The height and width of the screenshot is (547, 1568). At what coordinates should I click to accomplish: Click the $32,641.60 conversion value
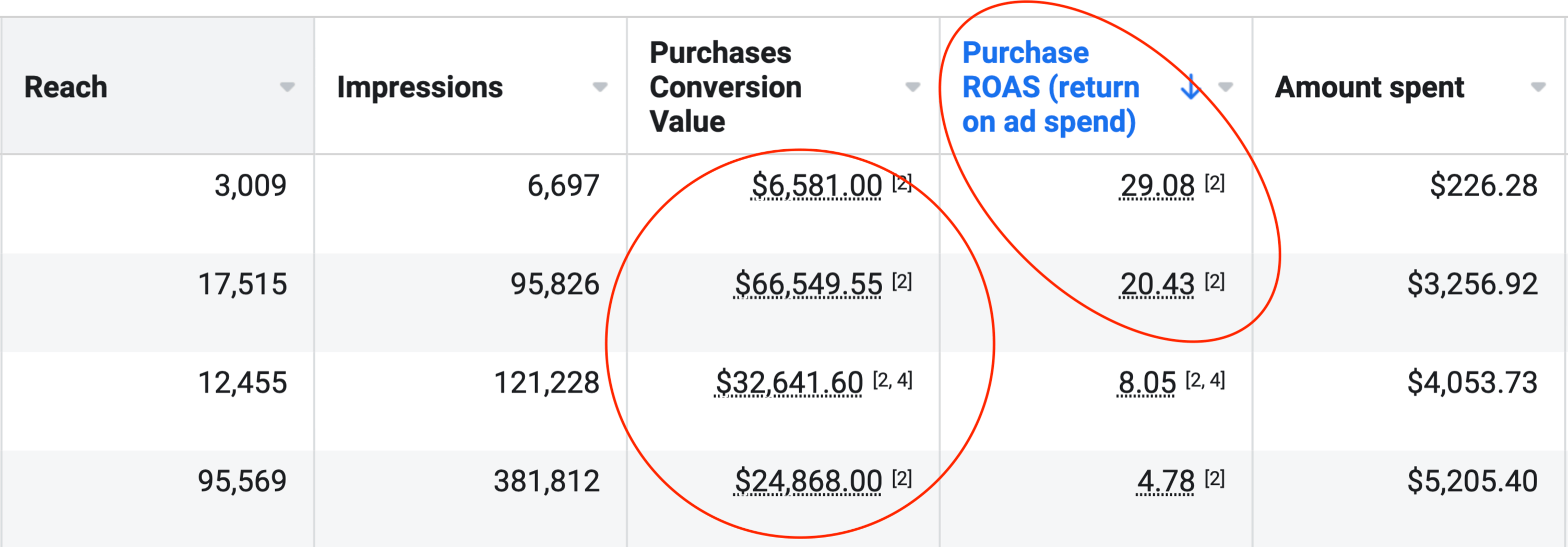point(789,383)
